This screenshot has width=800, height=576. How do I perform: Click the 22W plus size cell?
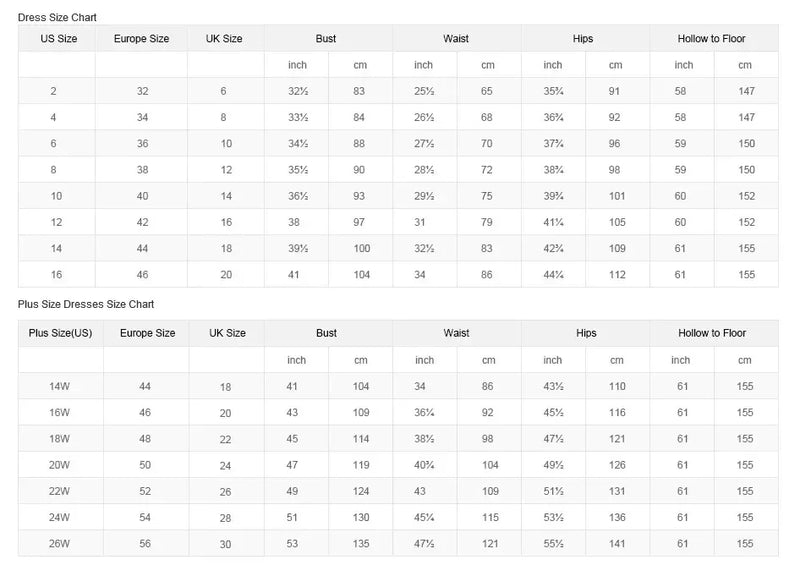(x=60, y=491)
